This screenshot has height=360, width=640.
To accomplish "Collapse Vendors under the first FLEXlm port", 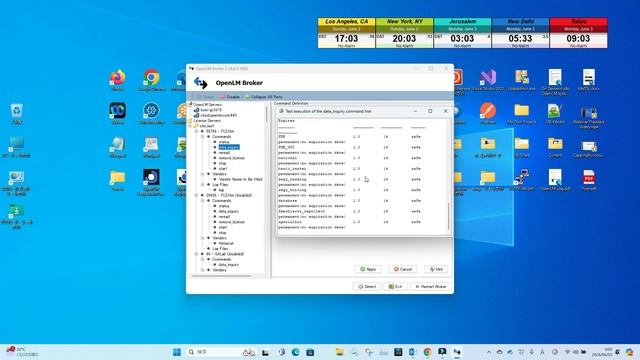I will (x=202, y=174).
